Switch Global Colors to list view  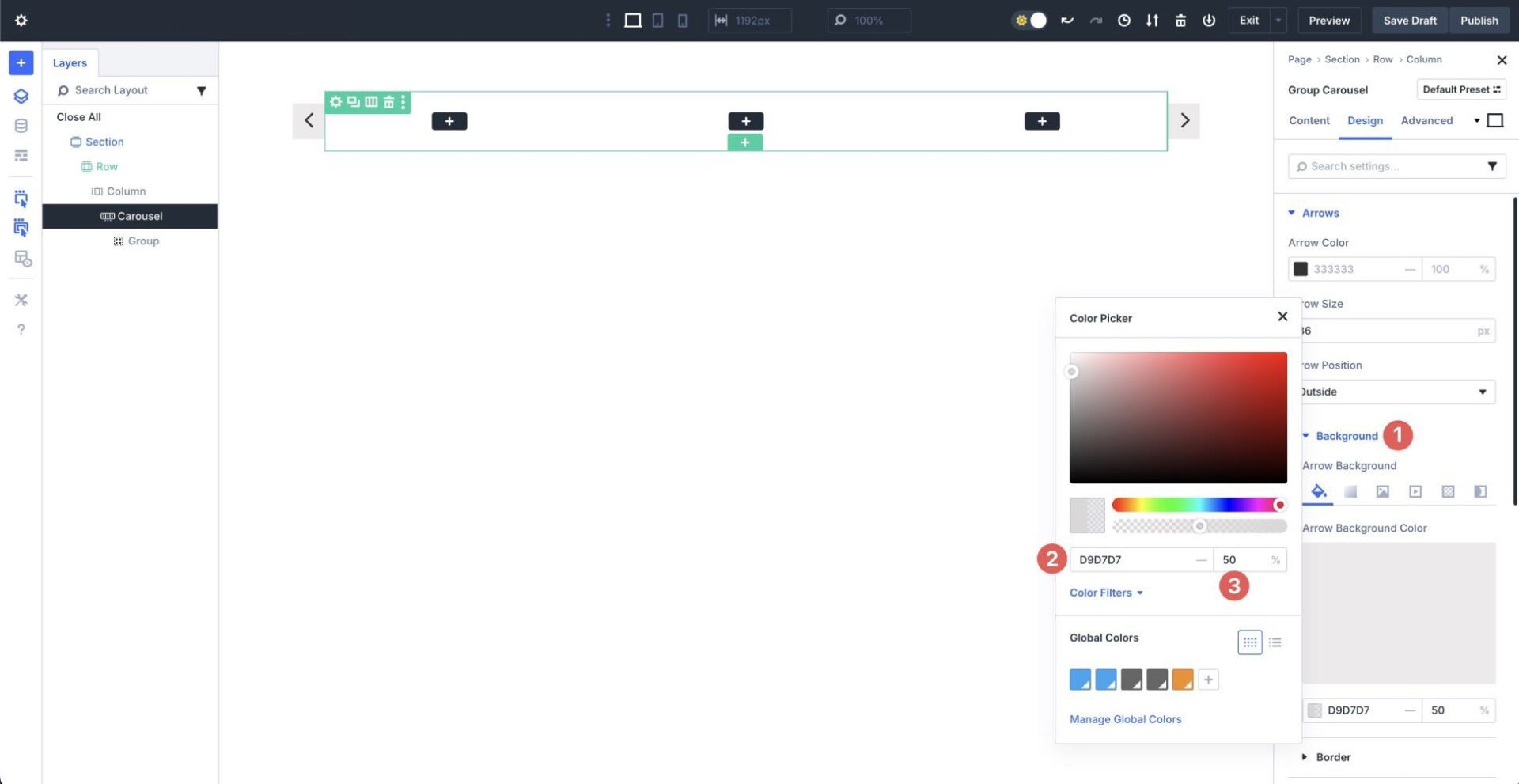[x=1275, y=642]
